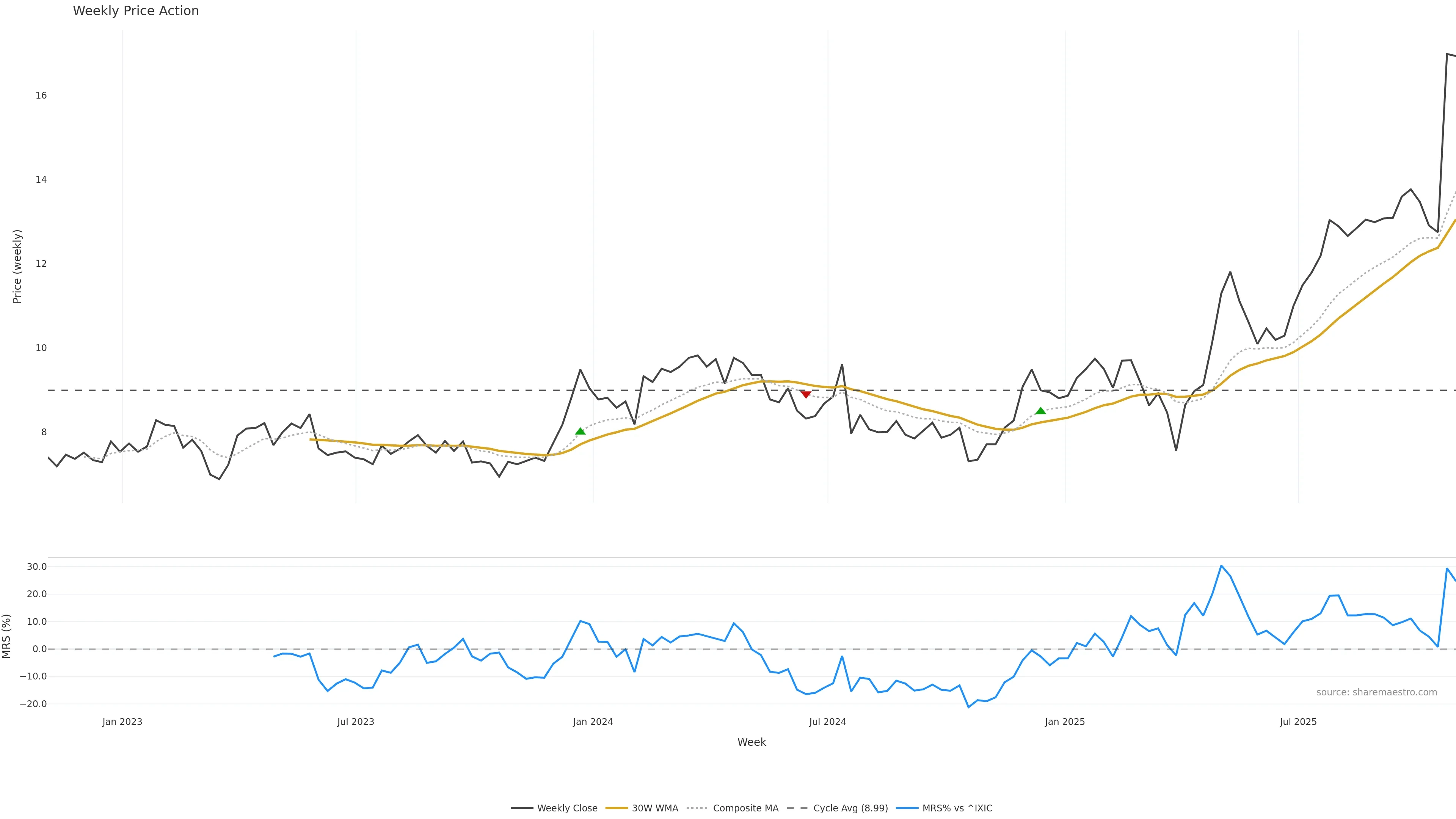Click the MRS (%) y-axis title
The width and height of the screenshot is (1456, 819).
tap(7, 636)
